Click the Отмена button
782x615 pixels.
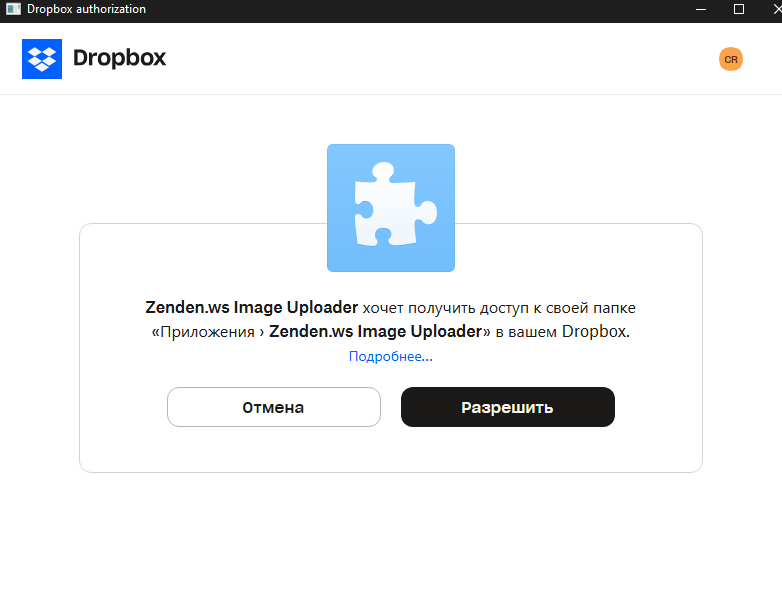[274, 407]
